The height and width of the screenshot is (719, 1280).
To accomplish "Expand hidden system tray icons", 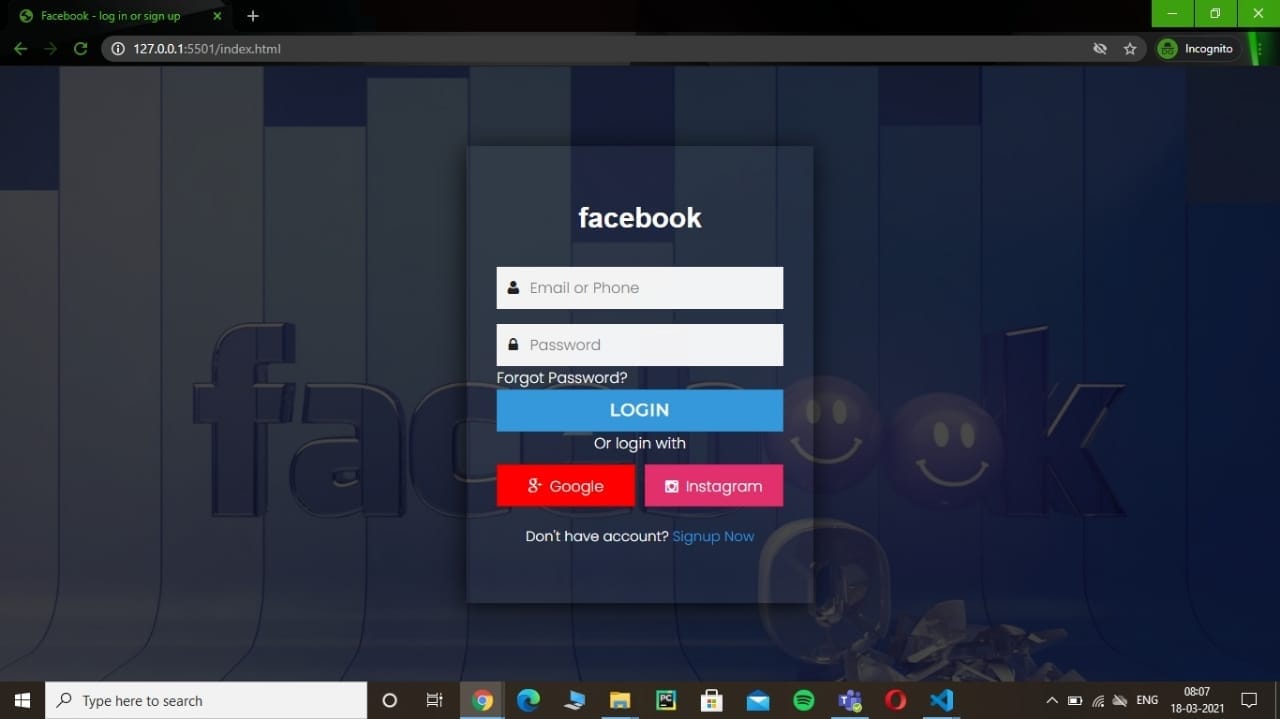I will 1051,700.
